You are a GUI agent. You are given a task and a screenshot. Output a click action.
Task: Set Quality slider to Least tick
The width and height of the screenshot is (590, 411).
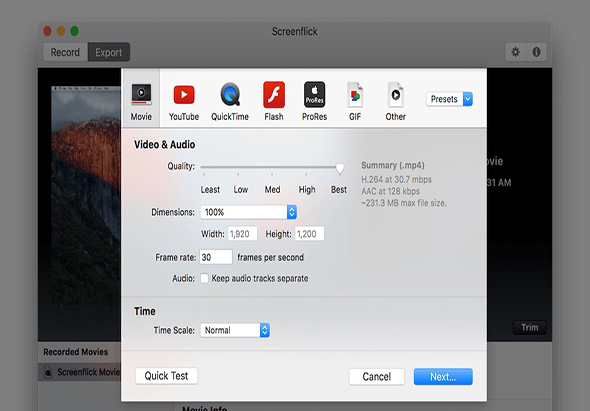tap(204, 173)
